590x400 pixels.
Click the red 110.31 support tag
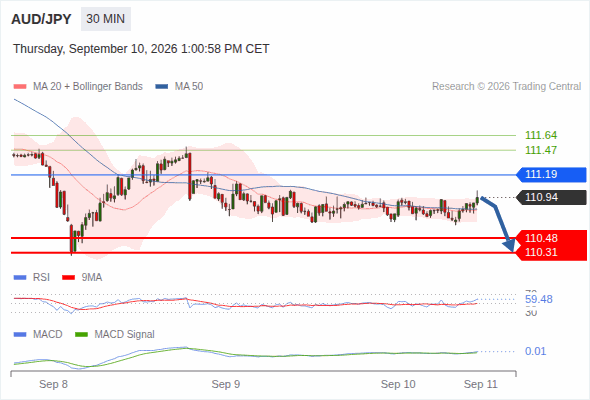pos(551,252)
